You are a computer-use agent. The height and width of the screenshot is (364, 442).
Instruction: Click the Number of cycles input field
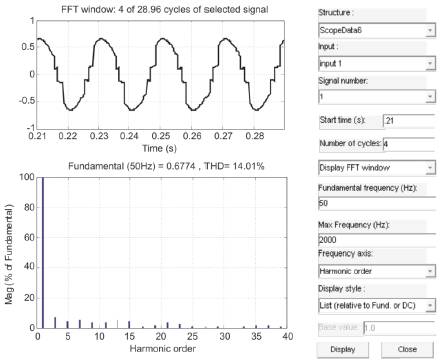click(409, 144)
